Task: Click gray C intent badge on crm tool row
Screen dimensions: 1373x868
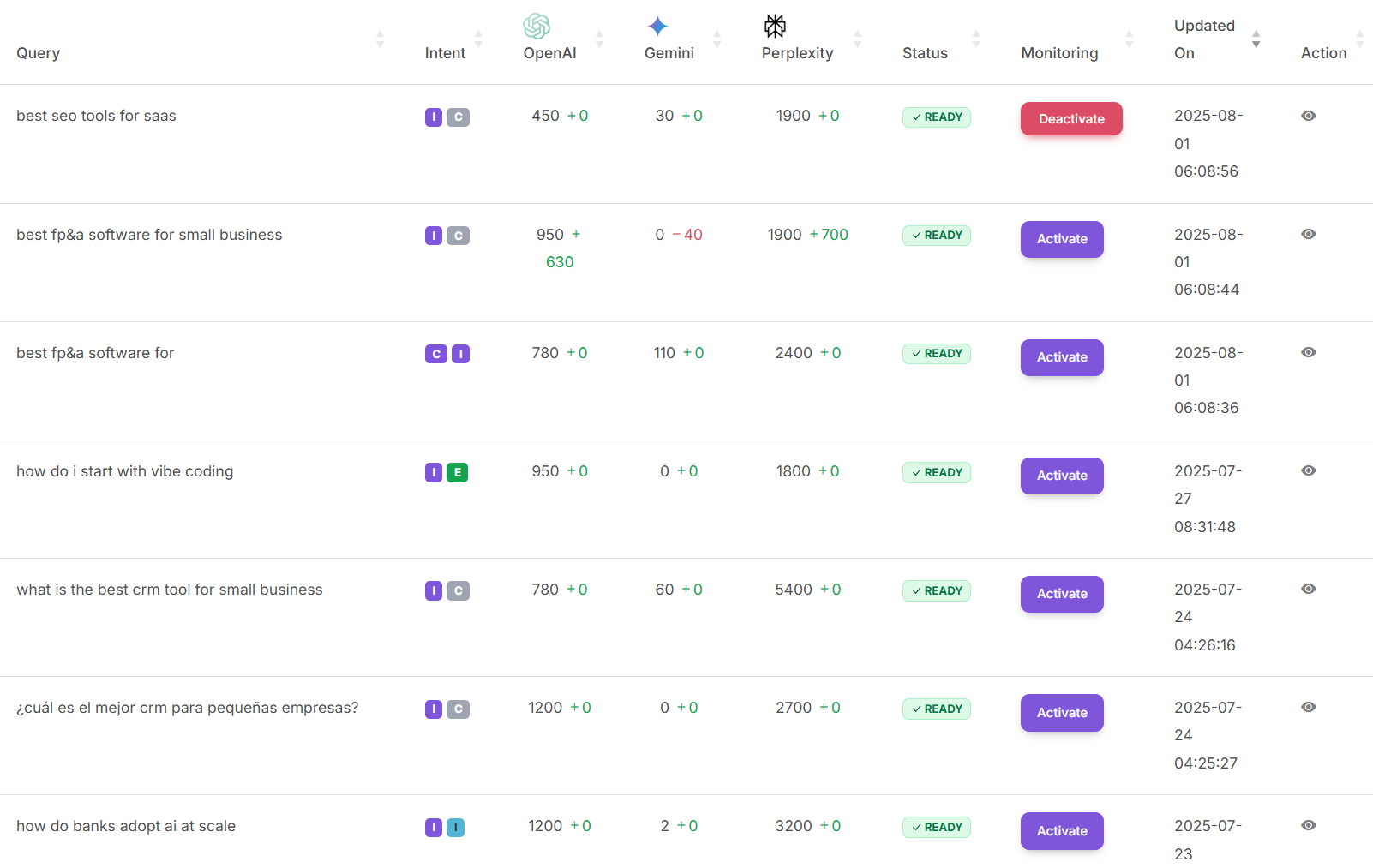Action: point(459,590)
